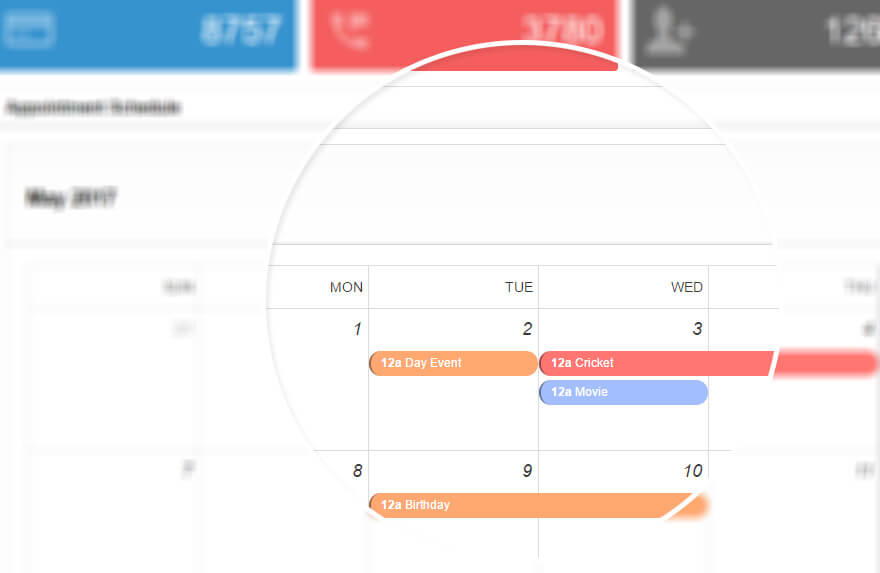The height and width of the screenshot is (573, 880).
Task: Open the 12a Movie event
Action: pos(624,392)
